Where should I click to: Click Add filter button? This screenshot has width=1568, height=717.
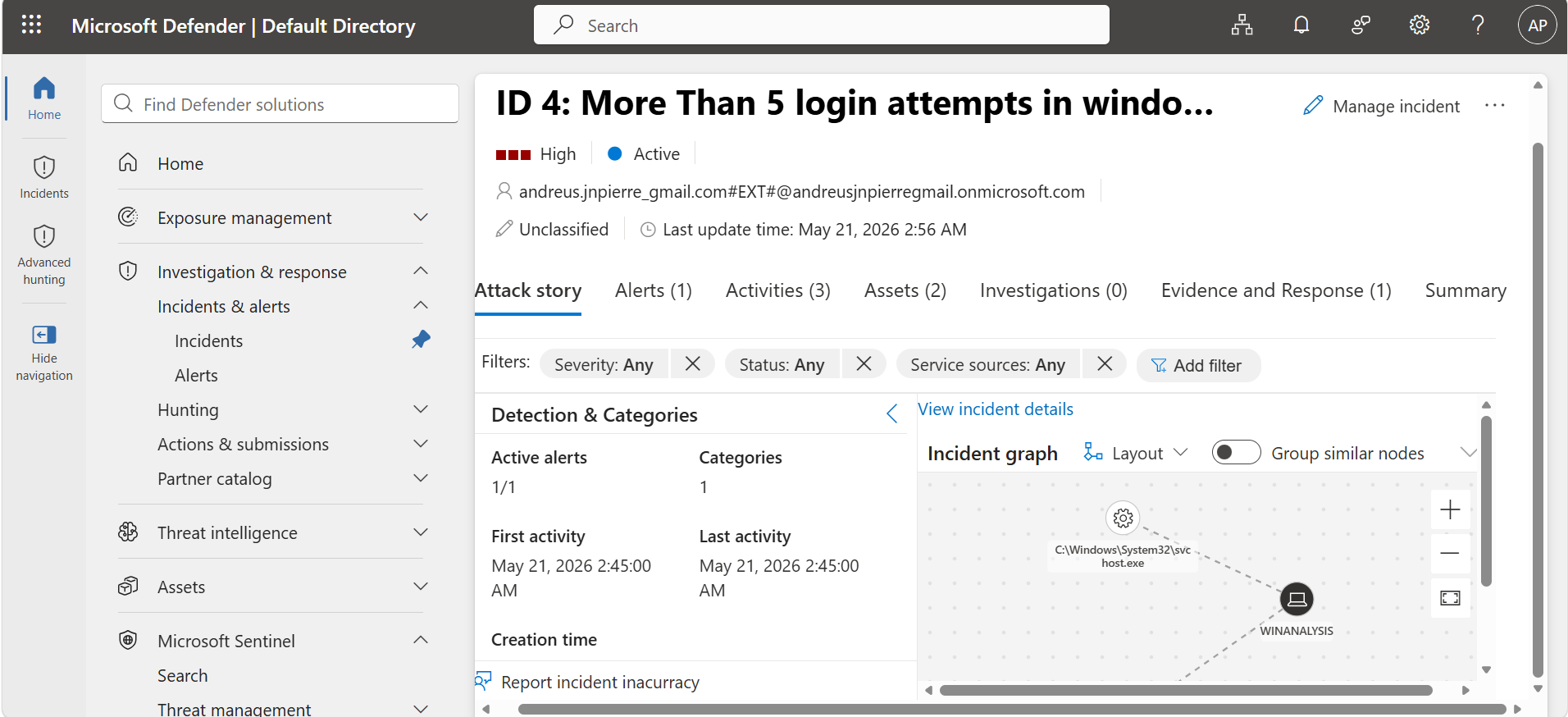click(x=1198, y=365)
